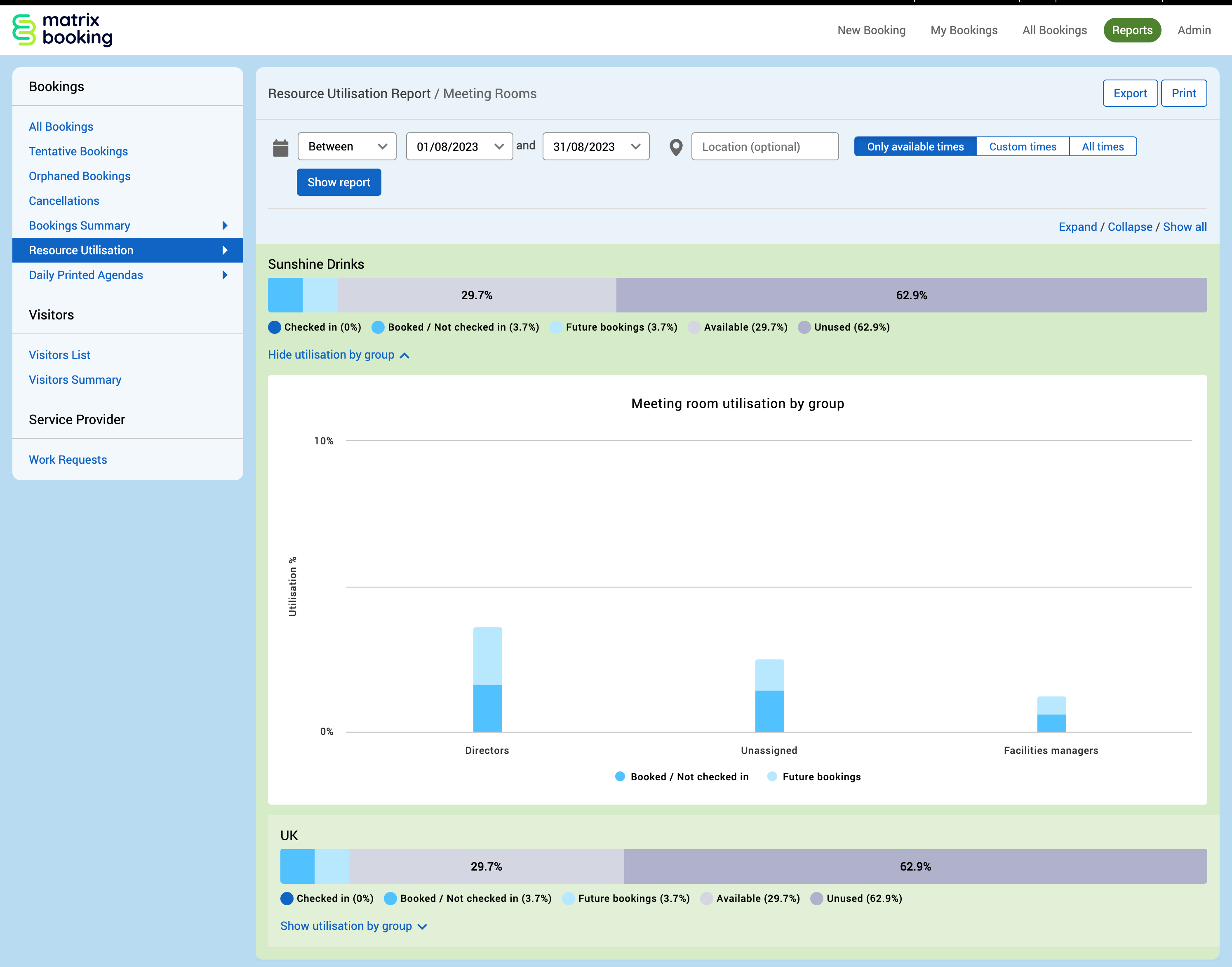Image resolution: width=1232 pixels, height=967 pixels.
Task: Open the 01/08/2023 start date dropdown
Action: point(459,147)
